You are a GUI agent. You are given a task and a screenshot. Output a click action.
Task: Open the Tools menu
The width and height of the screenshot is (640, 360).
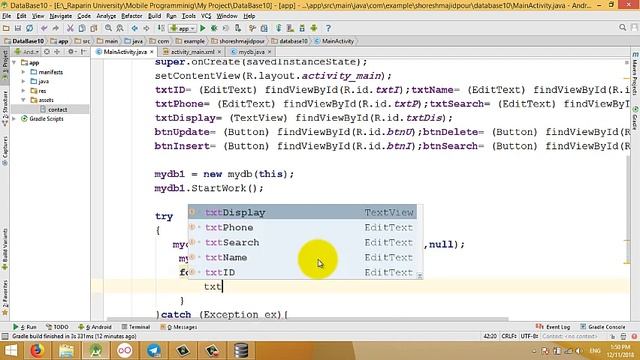(x=189, y=16)
